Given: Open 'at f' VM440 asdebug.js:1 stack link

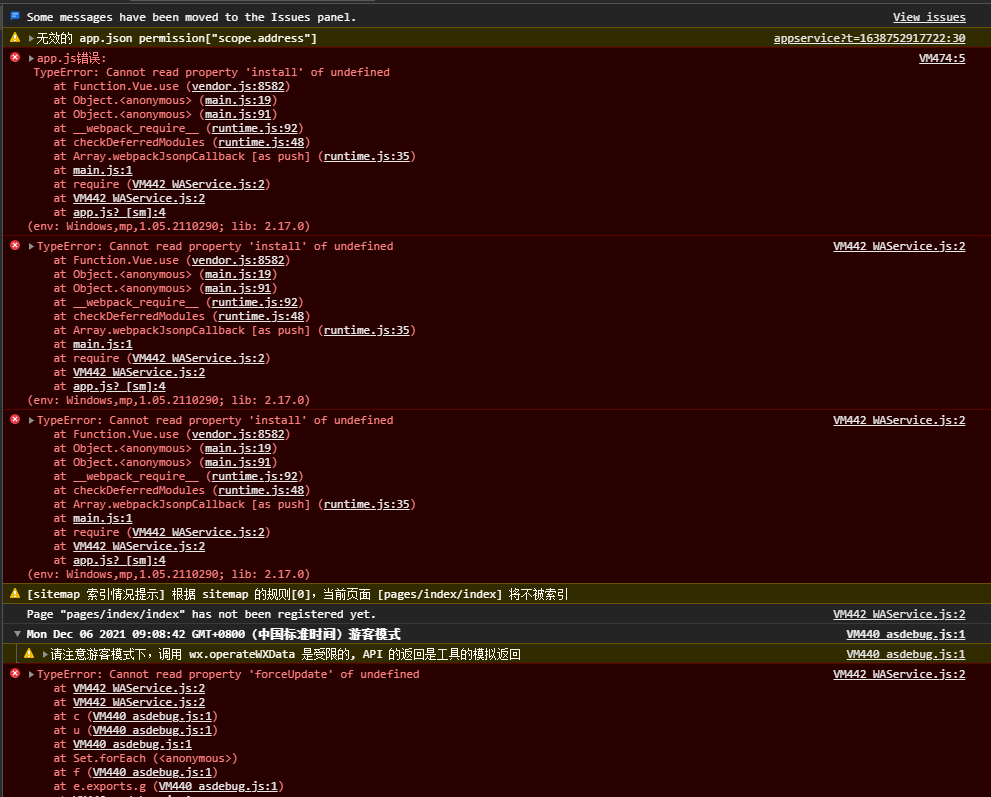Looking at the screenshot, I should 152,772.
